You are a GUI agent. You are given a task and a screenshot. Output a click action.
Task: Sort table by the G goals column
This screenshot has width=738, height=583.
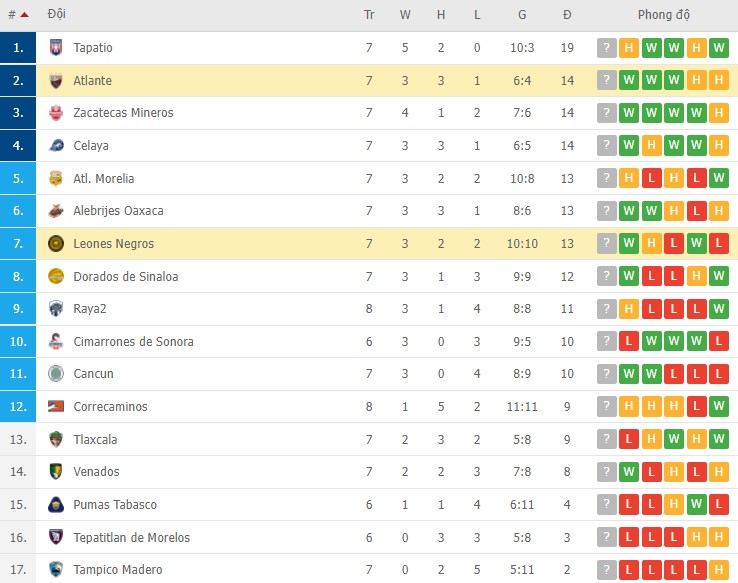(x=522, y=15)
